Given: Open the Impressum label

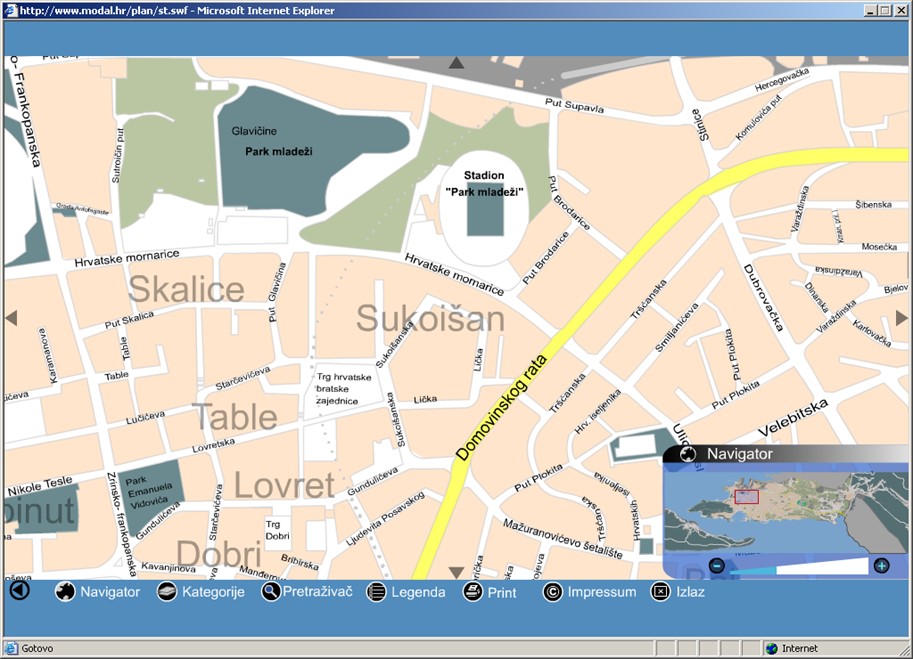Looking at the screenshot, I should click(x=601, y=592).
